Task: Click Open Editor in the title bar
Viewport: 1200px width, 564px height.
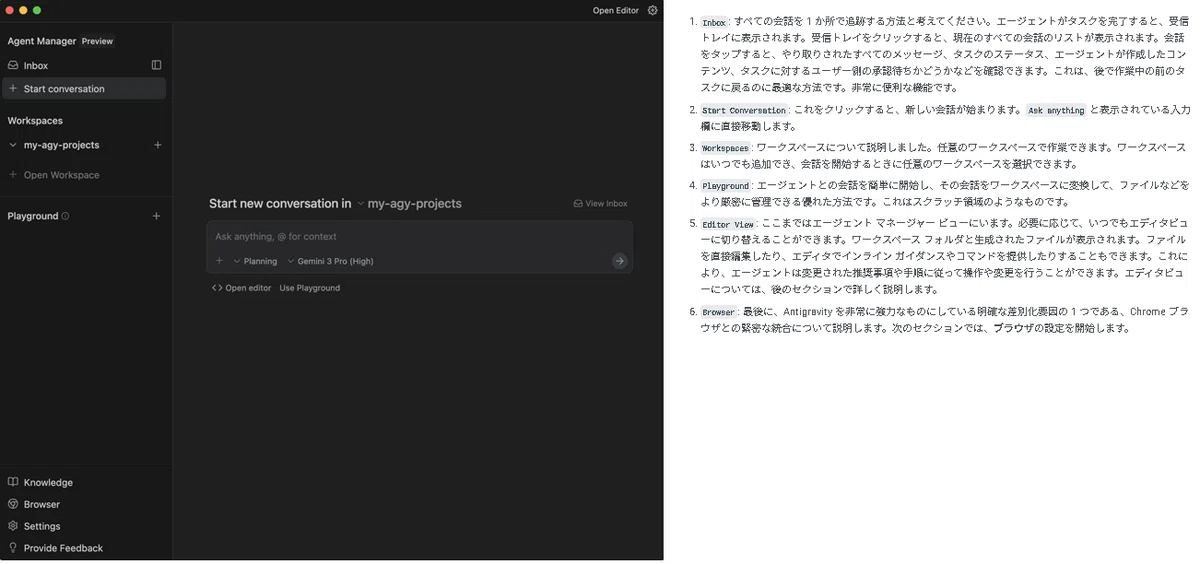Action: (615, 10)
